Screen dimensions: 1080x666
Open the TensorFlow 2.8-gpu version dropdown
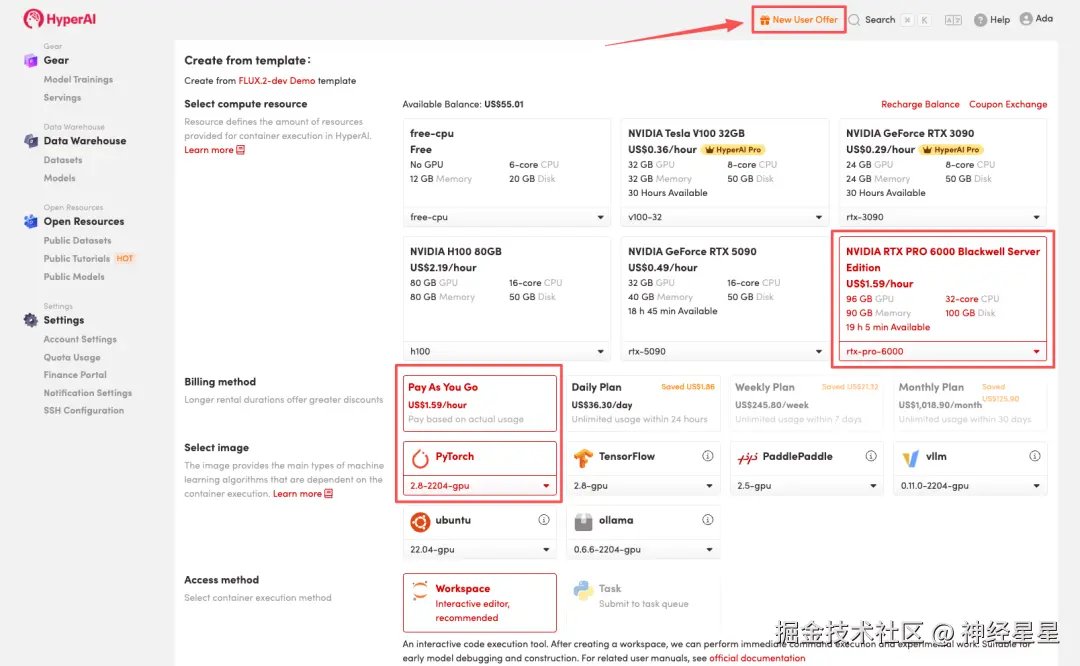pos(643,486)
